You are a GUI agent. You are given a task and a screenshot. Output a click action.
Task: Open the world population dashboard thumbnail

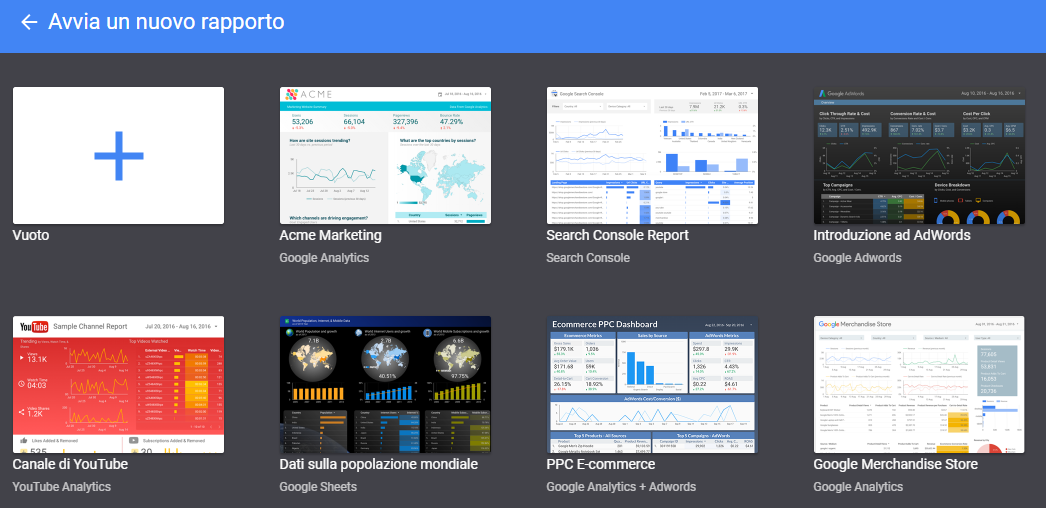pyautogui.click(x=385, y=385)
